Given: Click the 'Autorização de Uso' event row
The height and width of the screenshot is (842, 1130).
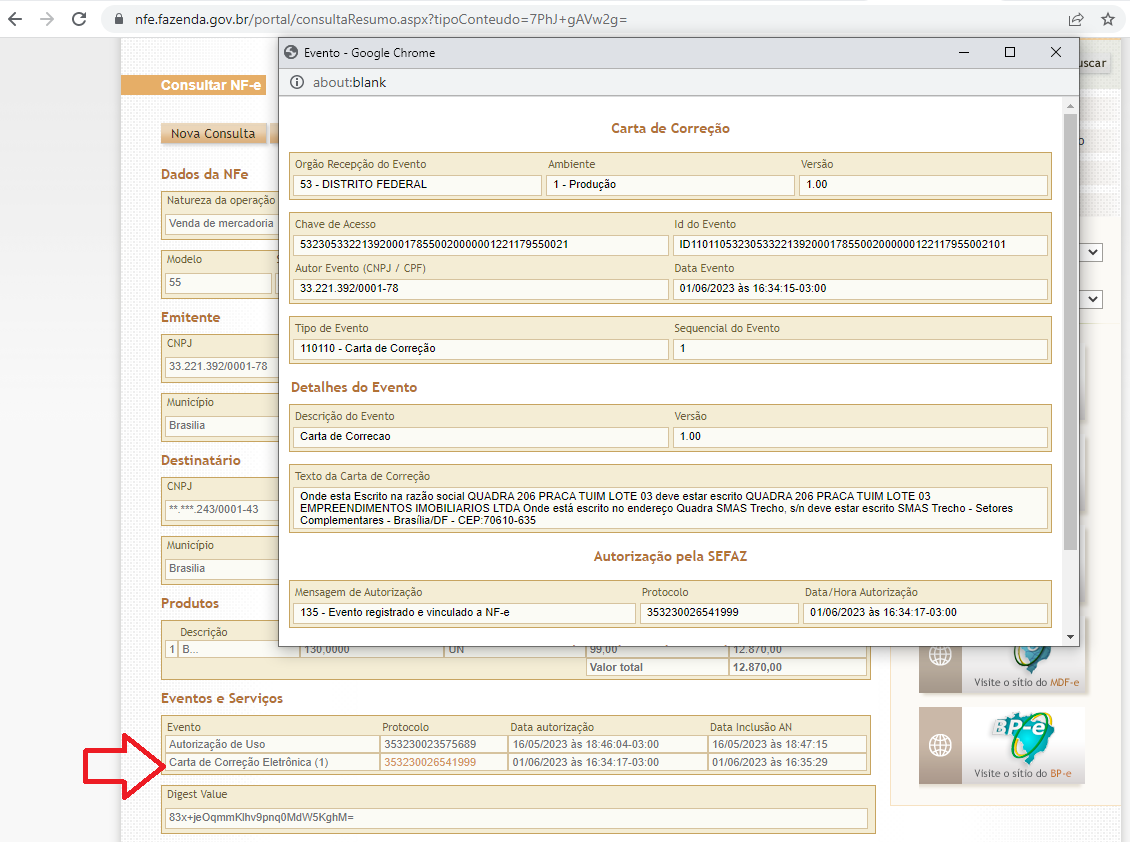Looking at the screenshot, I should click(x=516, y=744).
